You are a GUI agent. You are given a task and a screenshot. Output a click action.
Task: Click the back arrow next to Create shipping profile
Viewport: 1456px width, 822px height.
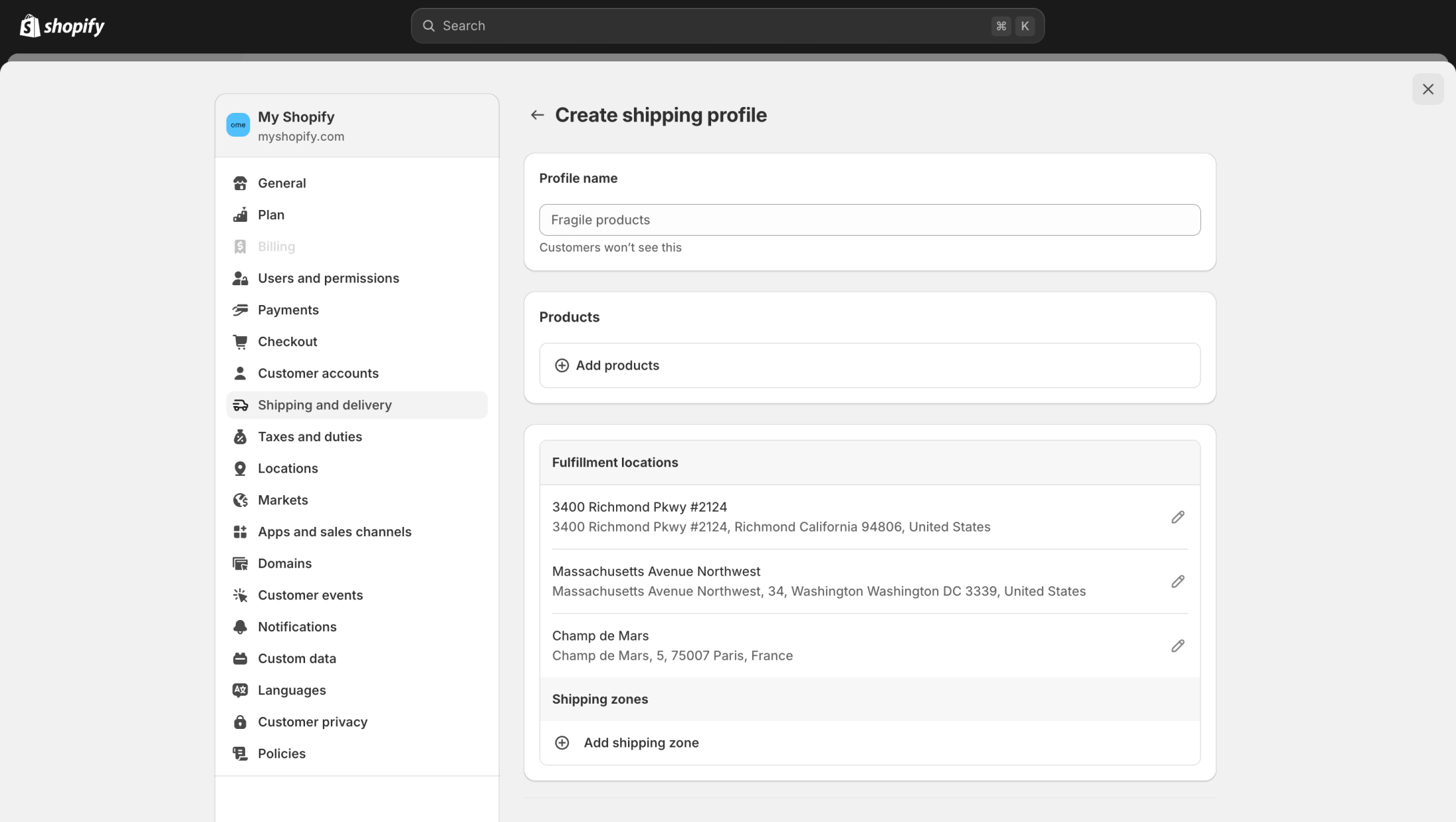coord(537,115)
